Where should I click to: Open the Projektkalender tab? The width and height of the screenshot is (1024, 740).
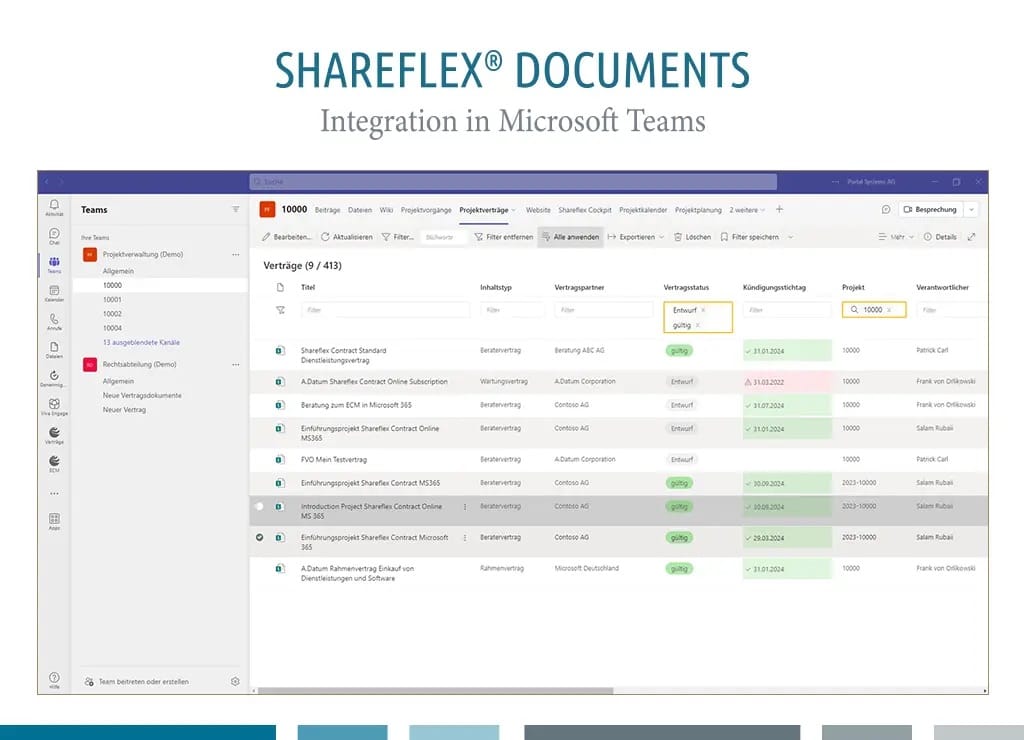(x=644, y=209)
